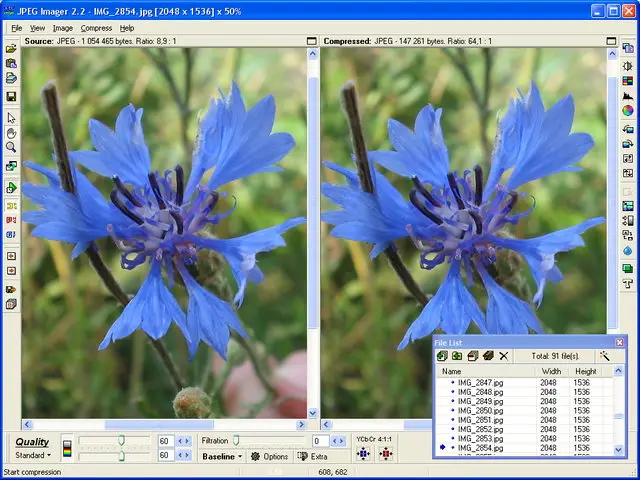The image size is (640, 480).
Task: Select the Hand pan tool
Action: tap(11, 133)
